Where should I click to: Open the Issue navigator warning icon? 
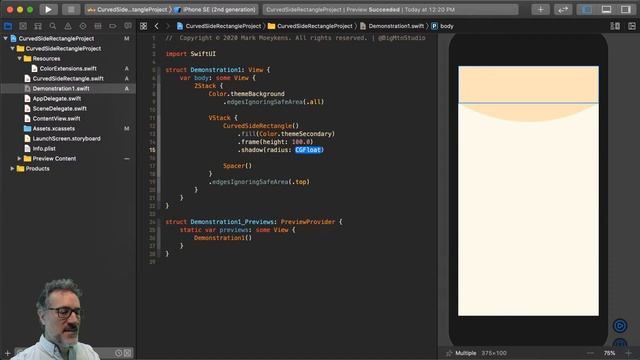click(x=68, y=26)
